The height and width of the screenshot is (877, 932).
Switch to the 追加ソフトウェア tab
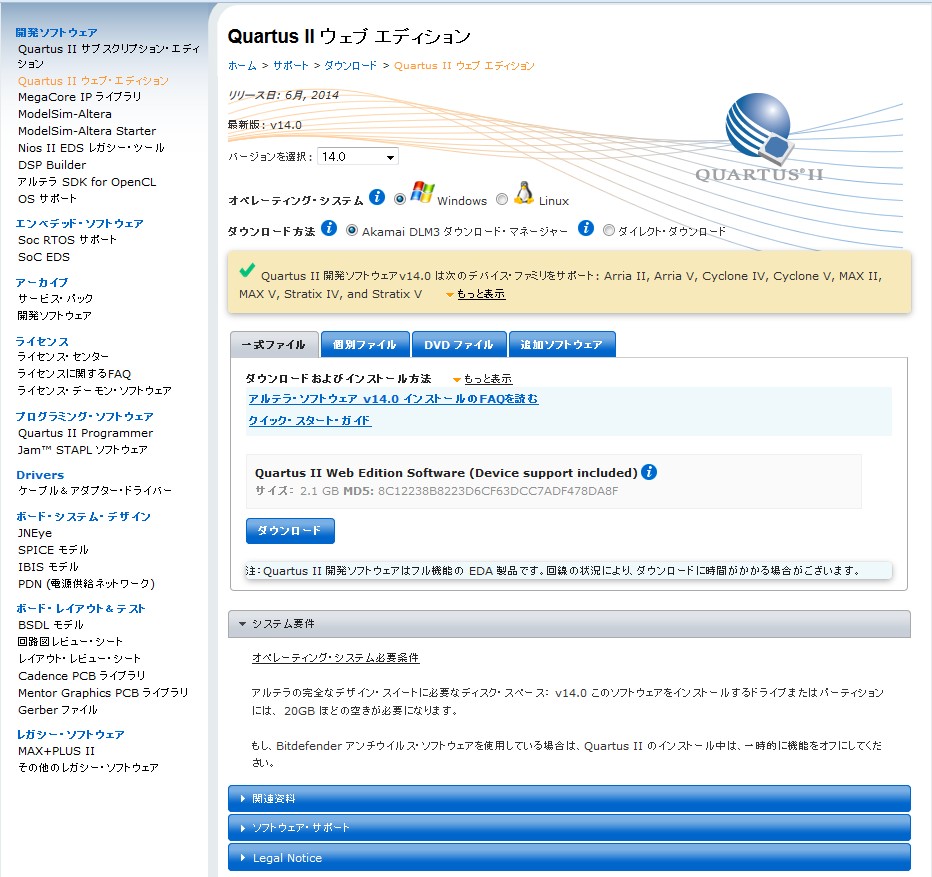pyautogui.click(x=562, y=345)
